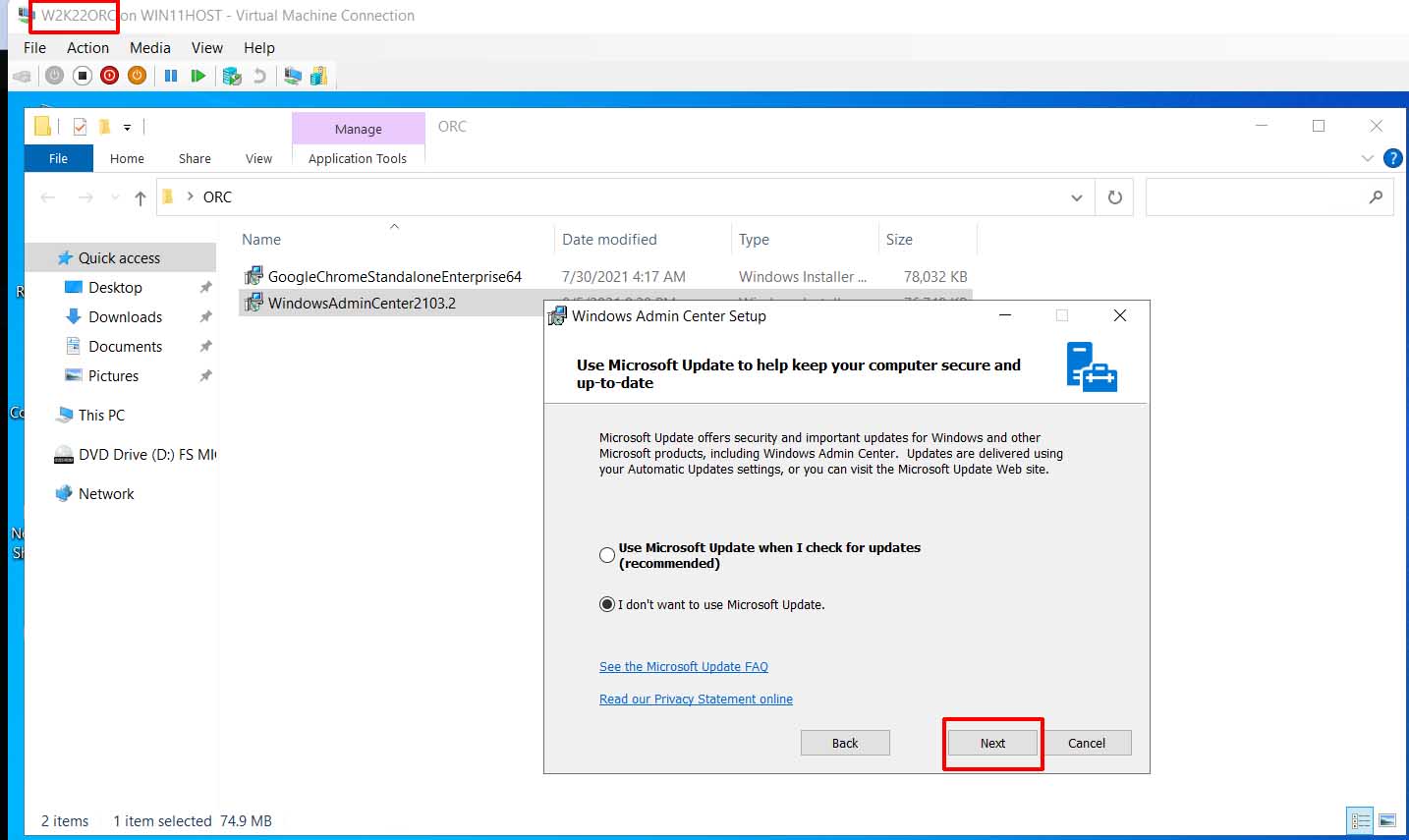Viewport: 1409px width, 840px height.
Task: Click the folder icon at Explorer window corner
Action: pos(42,125)
